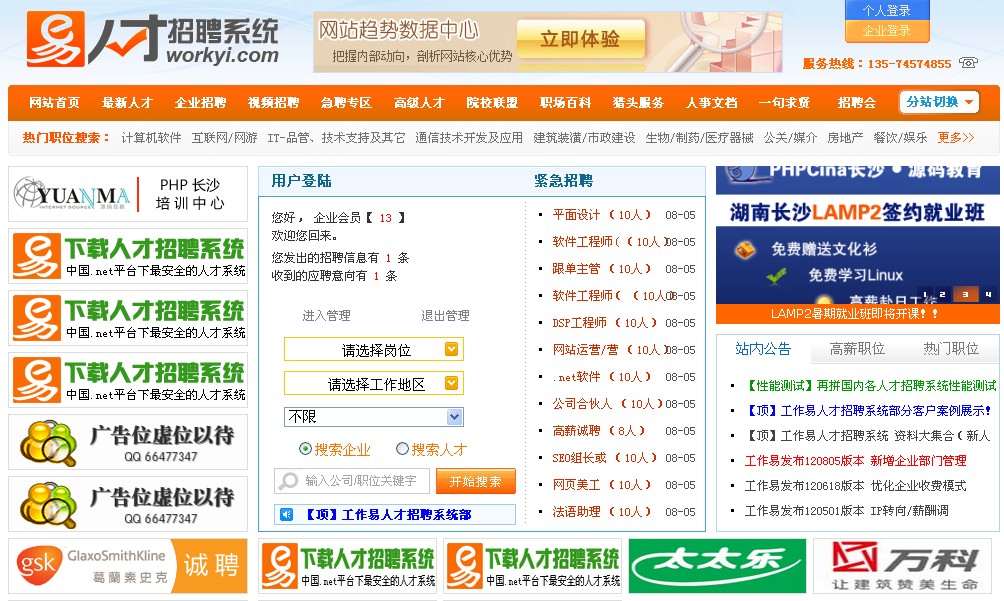Click hot search term 计算机软件
1004x601 pixels.
click(x=151, y=138)
